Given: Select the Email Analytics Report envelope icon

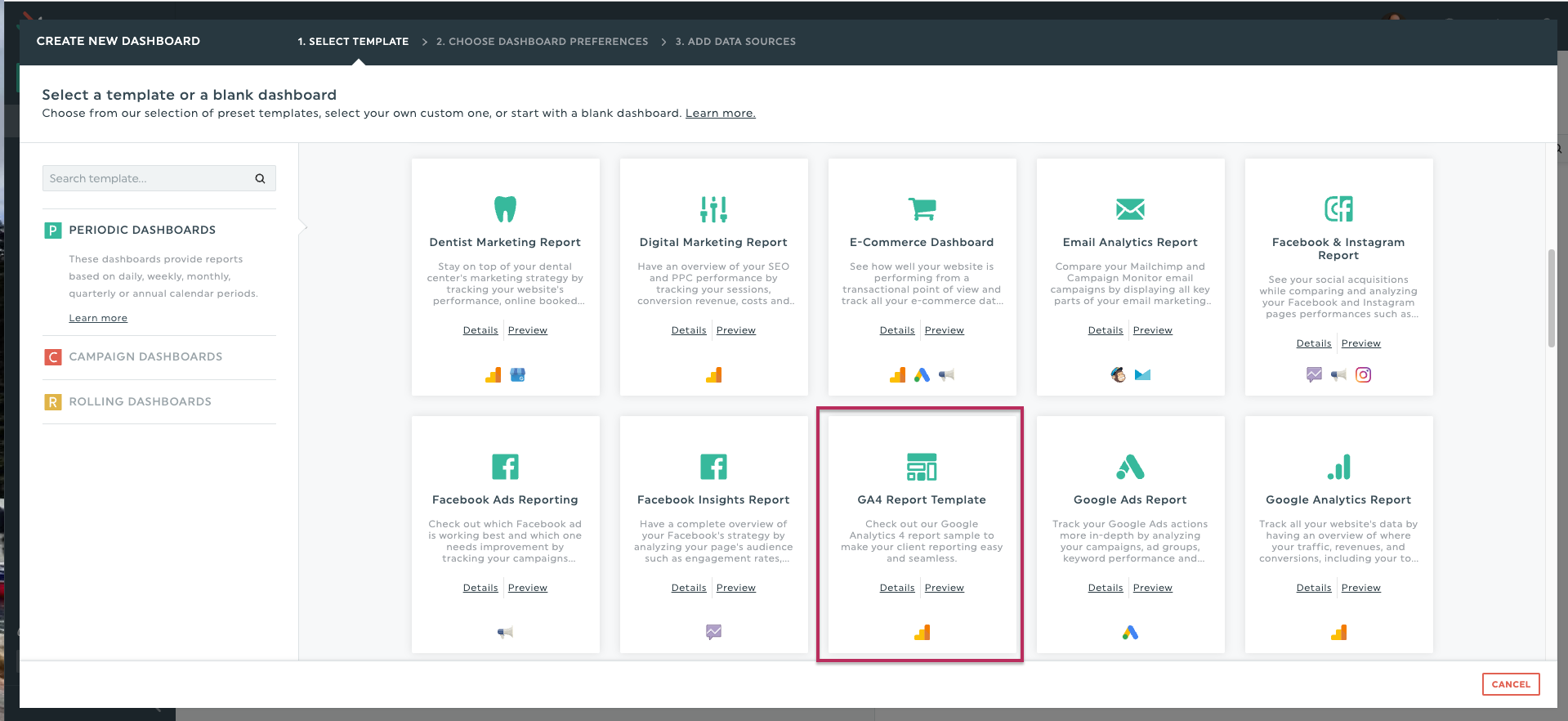Looking at the screenshot, I should tap(1130, 209).
